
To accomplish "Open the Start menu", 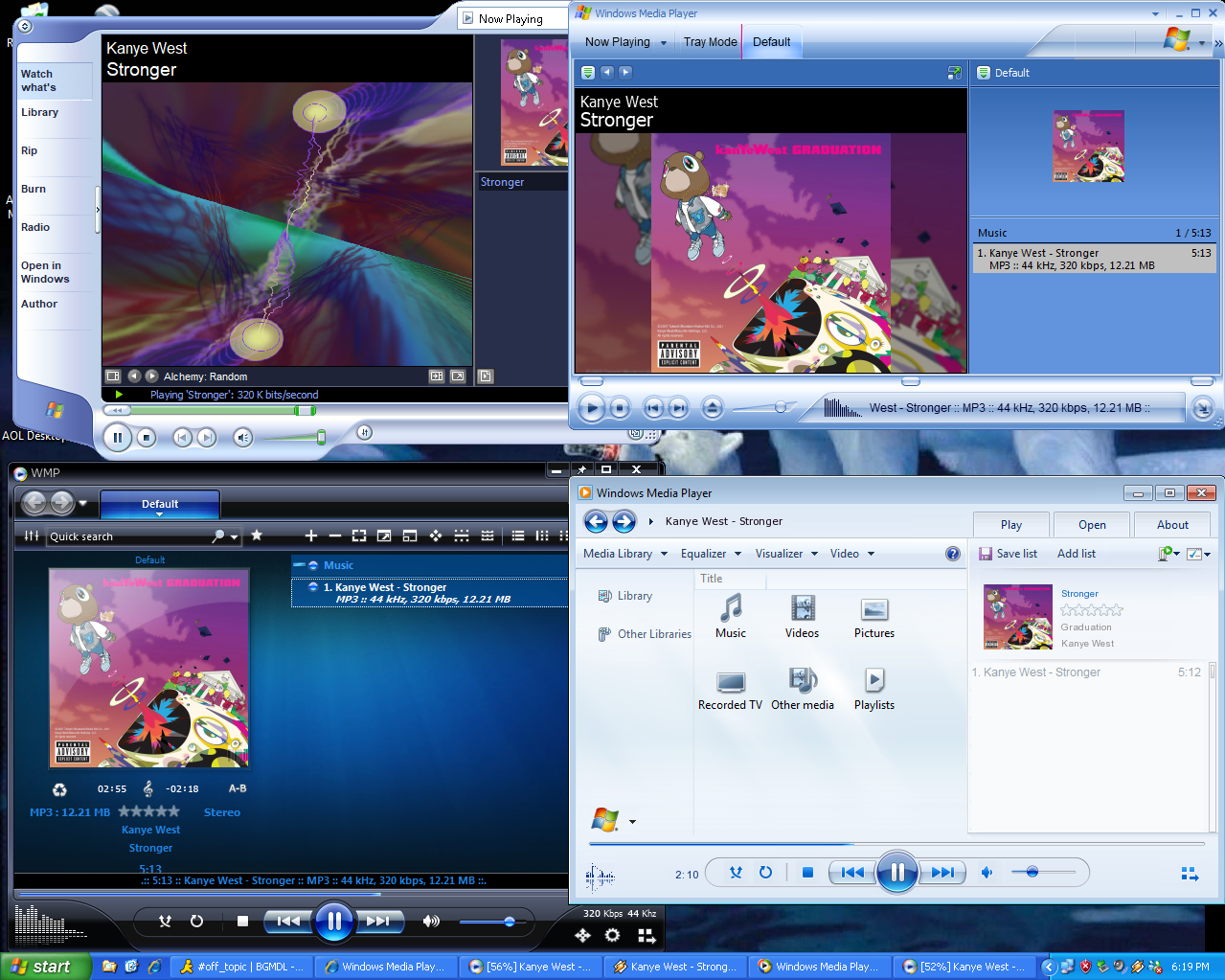I will click(45, 967).
